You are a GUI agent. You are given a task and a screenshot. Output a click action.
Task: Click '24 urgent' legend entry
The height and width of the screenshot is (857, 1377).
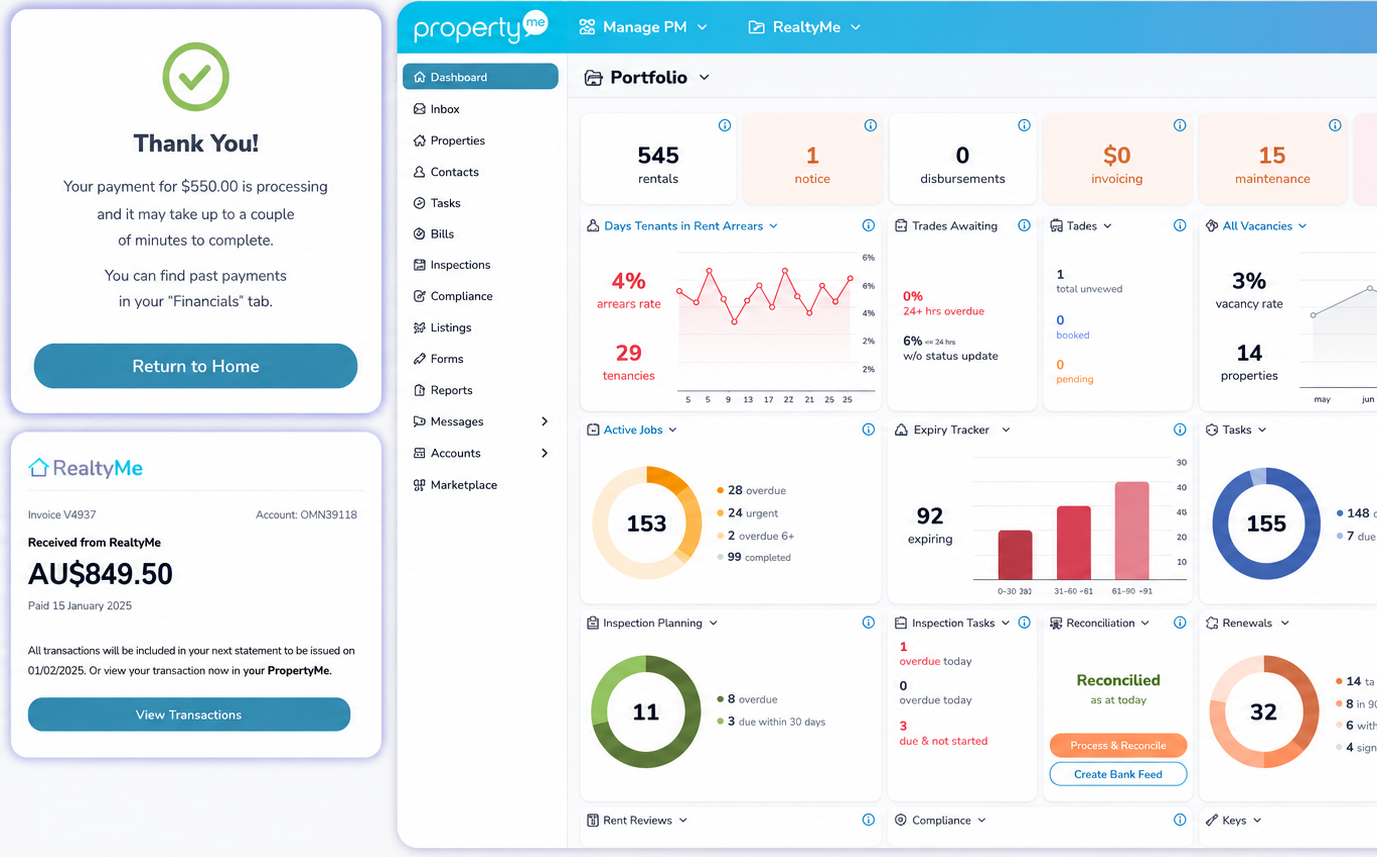[x=747, y=513]
